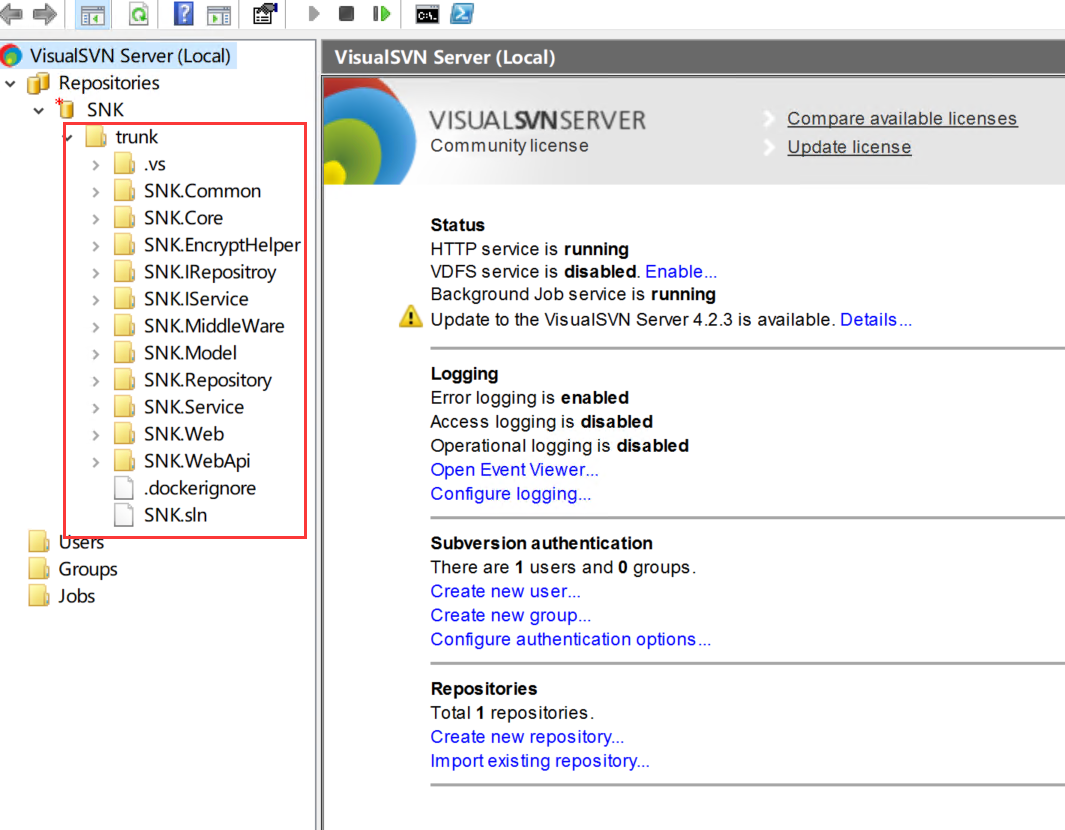The image size is (1065, 830).
Task: Open the PowerShell toolbar icon
Action: [462, 14]
